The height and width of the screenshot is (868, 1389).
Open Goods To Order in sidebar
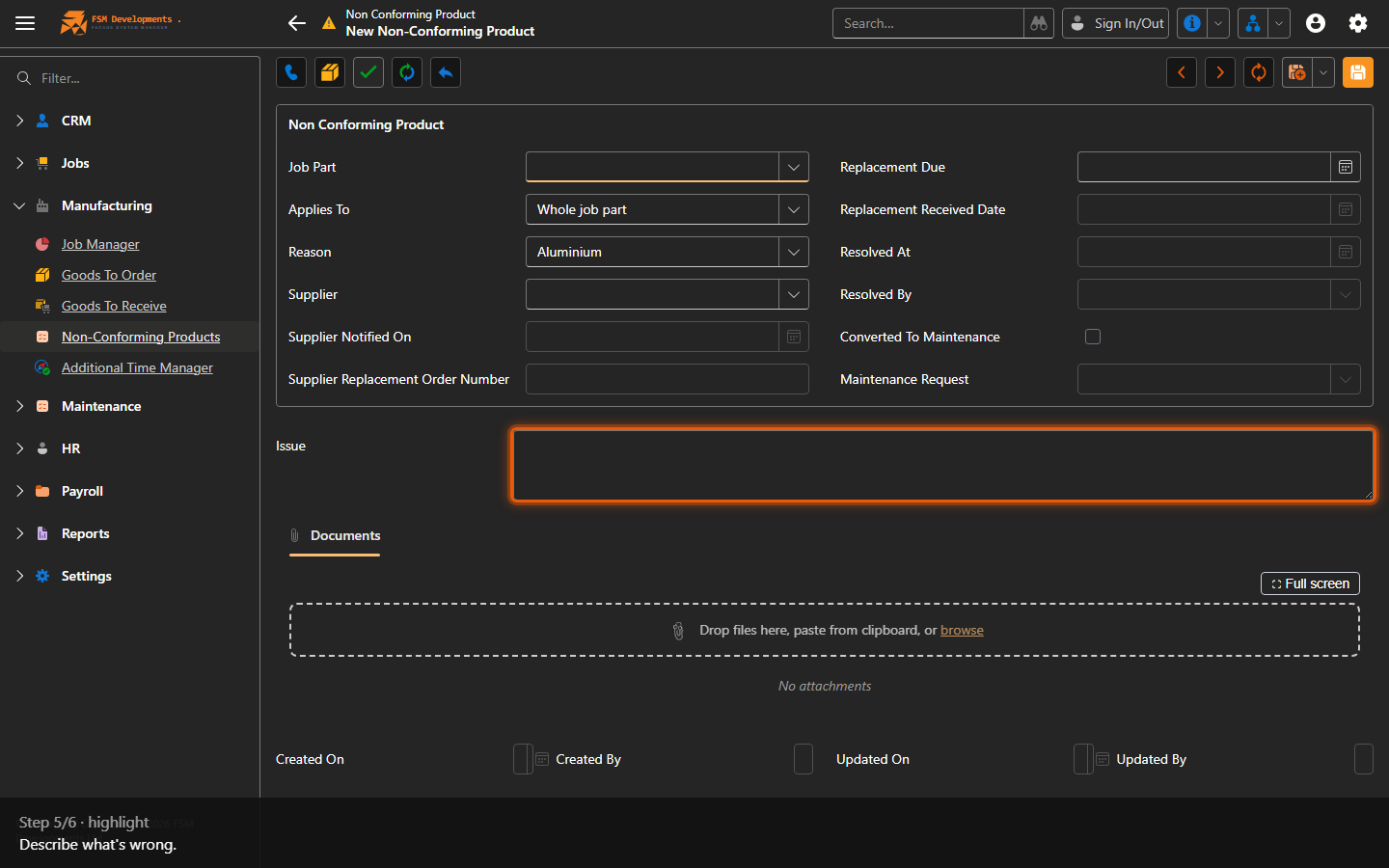(109, 275)
